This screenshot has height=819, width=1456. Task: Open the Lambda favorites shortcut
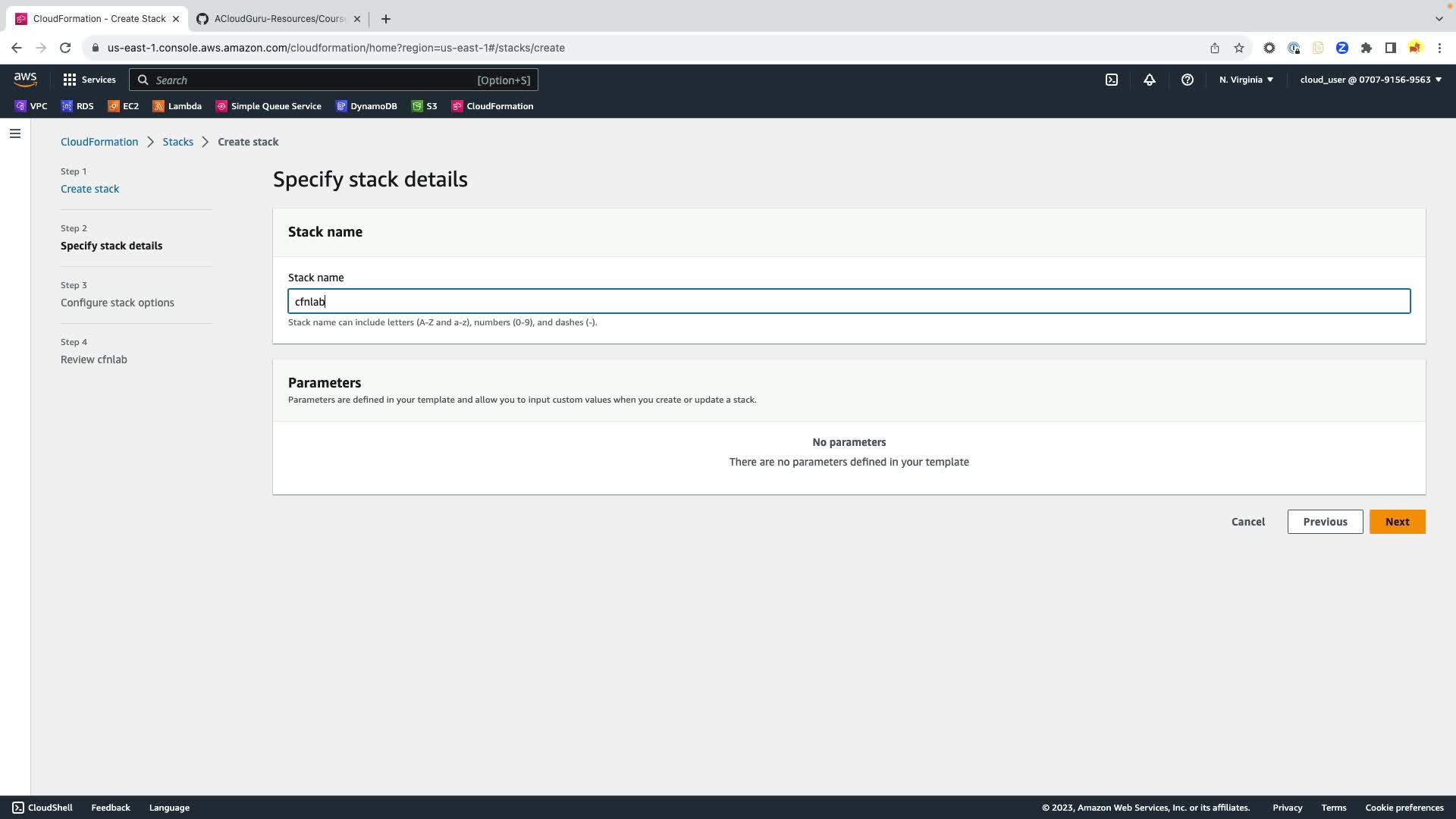click(x=177, y=106)
